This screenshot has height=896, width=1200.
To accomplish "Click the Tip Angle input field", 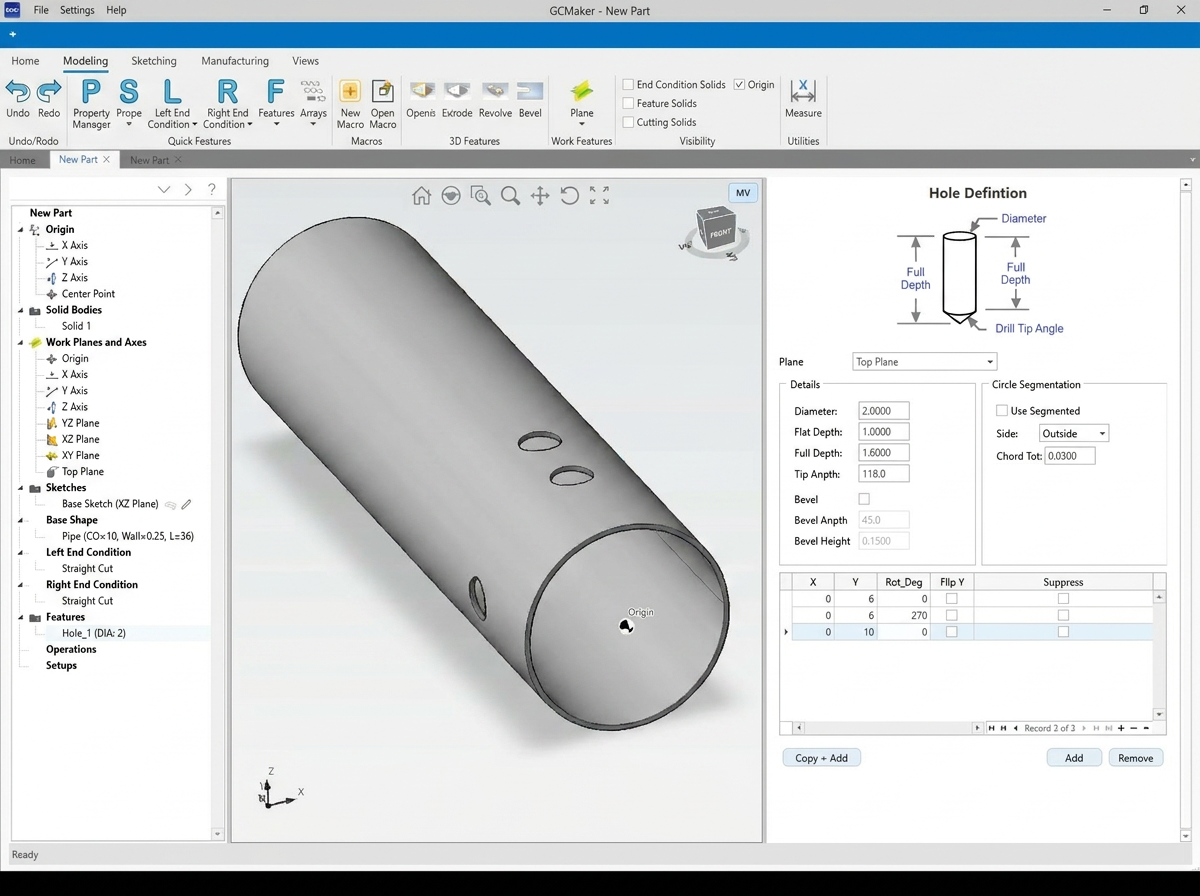I will click(883, 474).
